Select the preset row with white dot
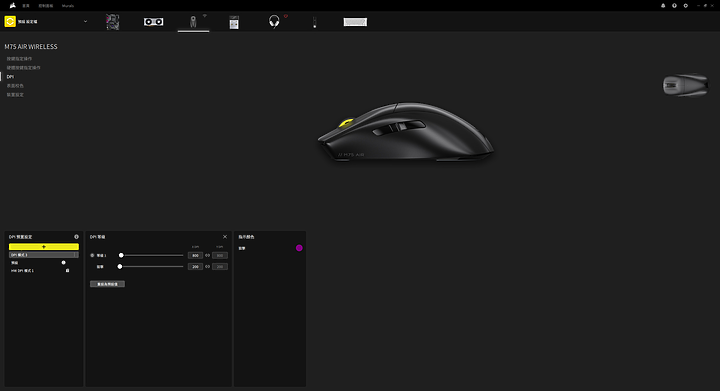The width and height of the screenshot is (720, 391). coord(44,263)
